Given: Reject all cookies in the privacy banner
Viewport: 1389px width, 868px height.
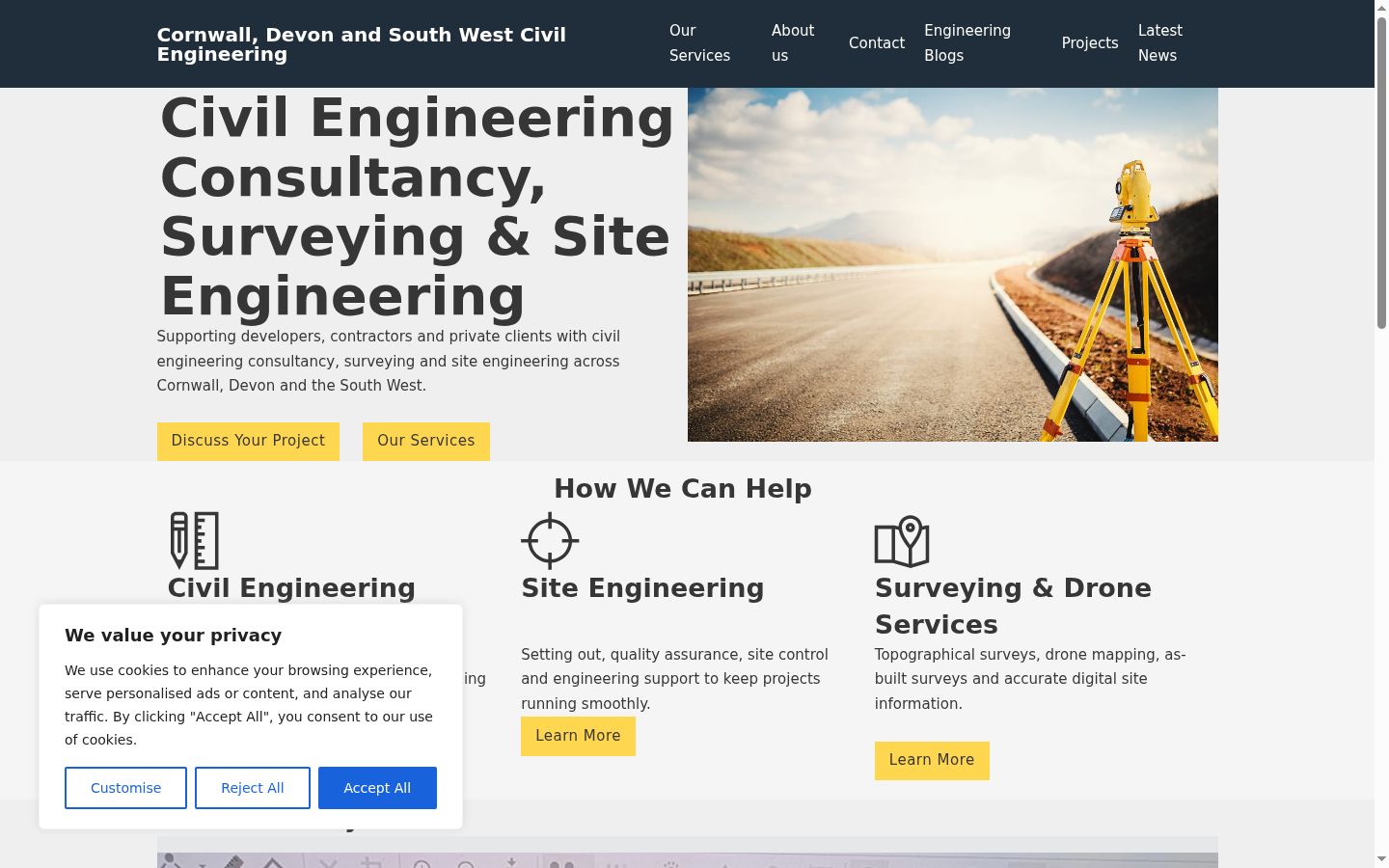Looking at the screenshot, I should (x=253, y=788).
